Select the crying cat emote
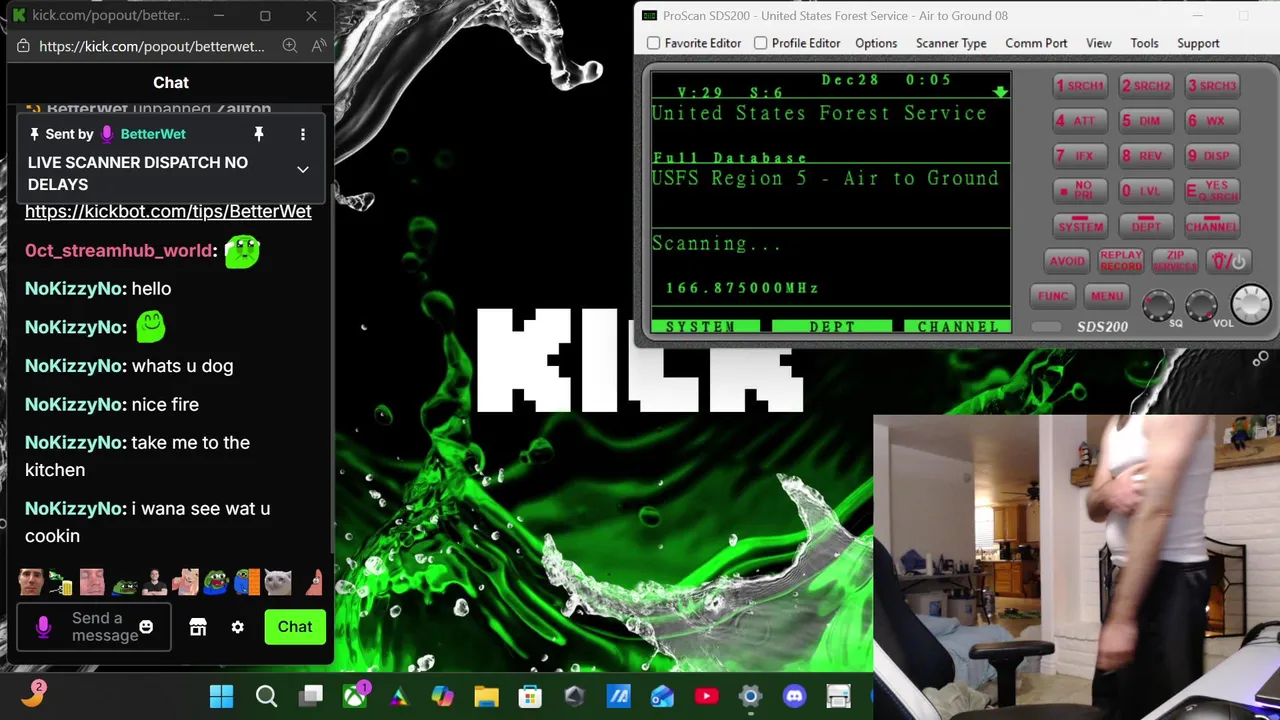Screen dimensions: 1280x720 pos(278,581)
